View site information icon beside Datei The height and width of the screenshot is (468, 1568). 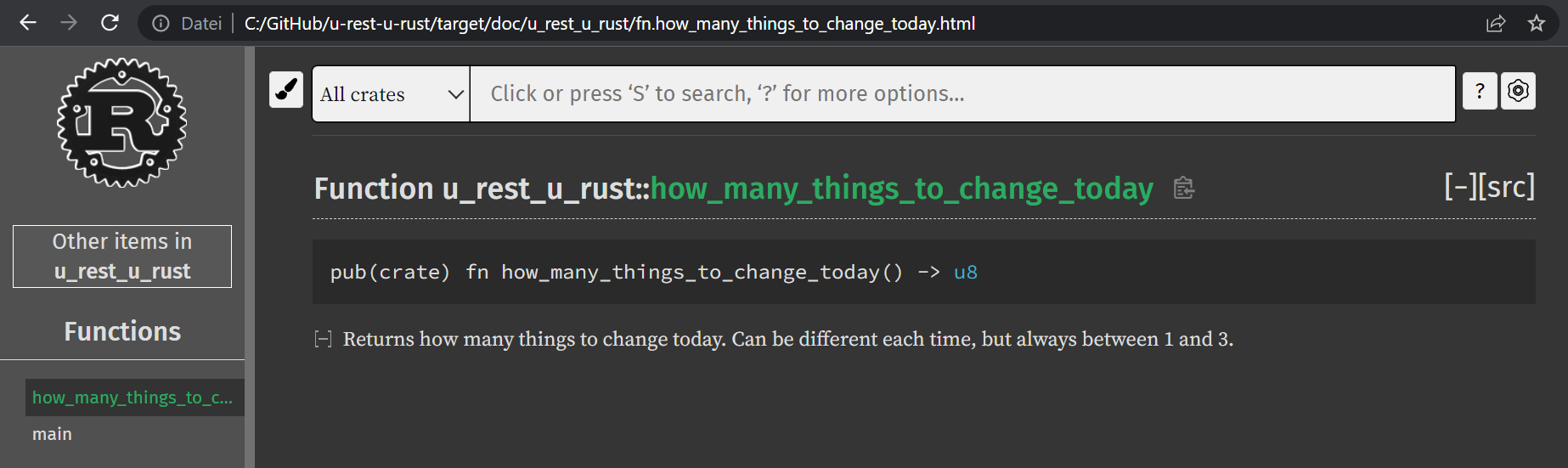pyautogui.click(x=161, y=24)
